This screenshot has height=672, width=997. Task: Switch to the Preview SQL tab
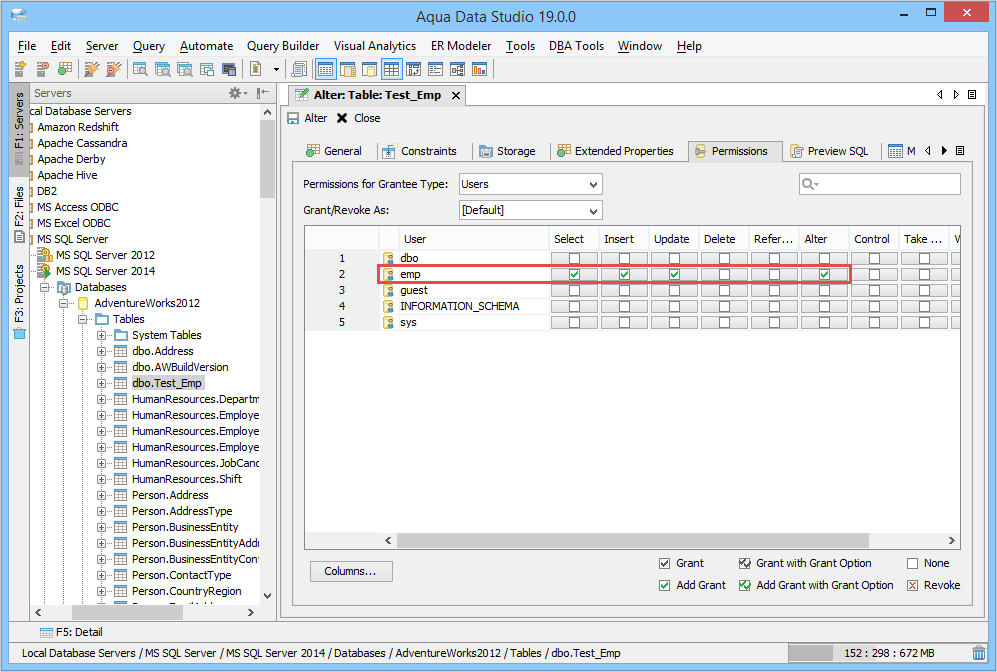point(829,151)
